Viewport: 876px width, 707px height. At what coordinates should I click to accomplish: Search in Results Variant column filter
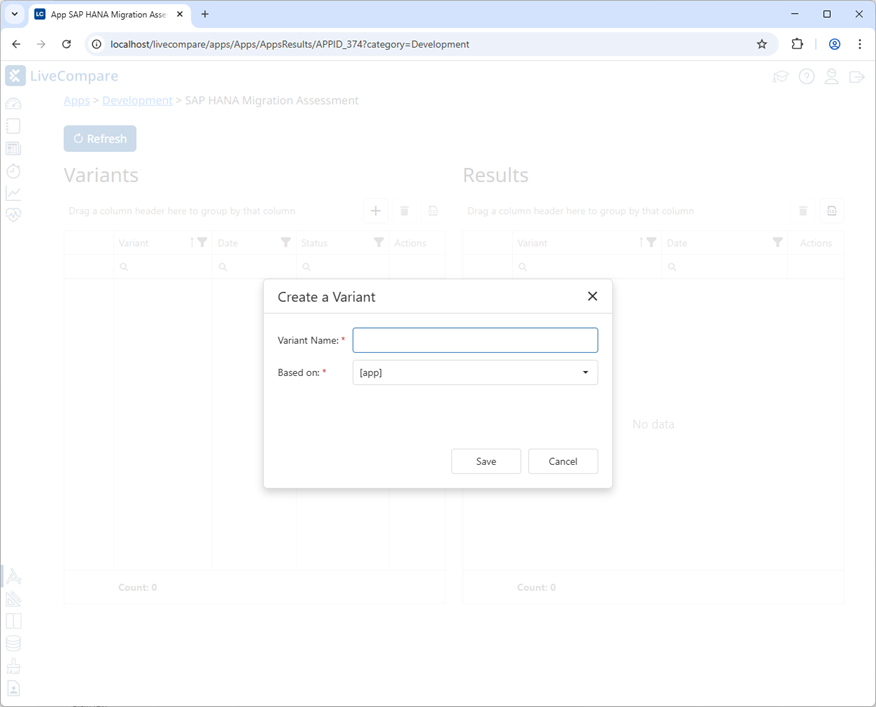click(587, 267)
